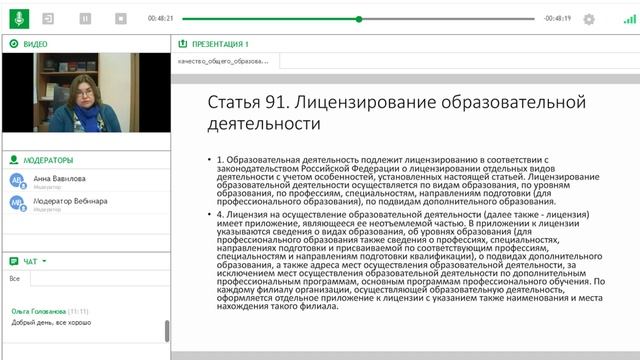The image size is (640, 360).
Task: Select the Видео panel header label
Action: 35,44
